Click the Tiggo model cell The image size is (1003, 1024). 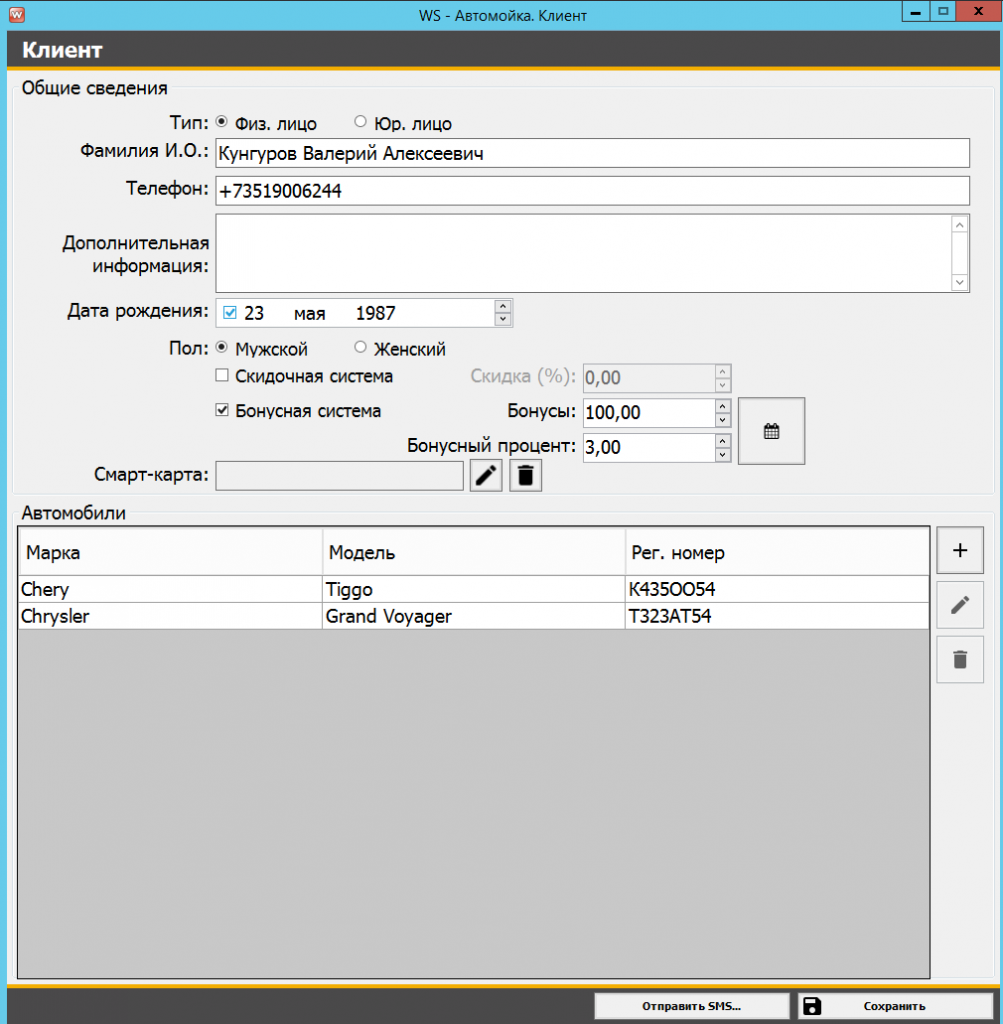(x=473, y=589)
